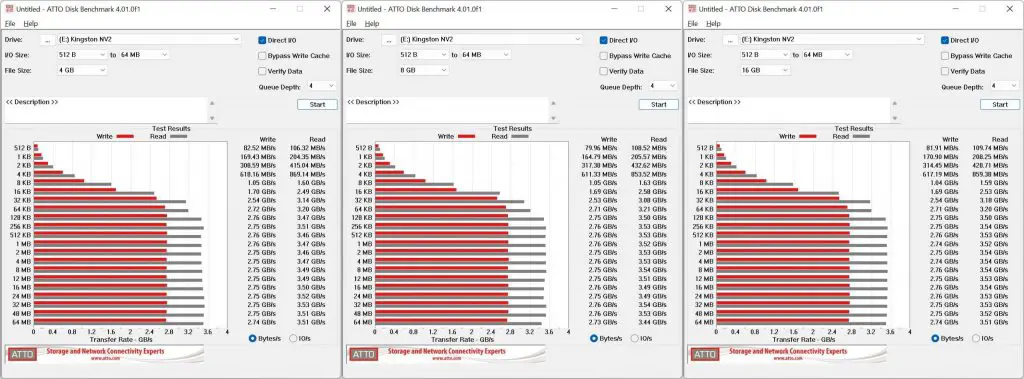Open I/O Size 64 MB dropdown, middle window
This screenshot has width=1024, height=379.
pos(486,55)
